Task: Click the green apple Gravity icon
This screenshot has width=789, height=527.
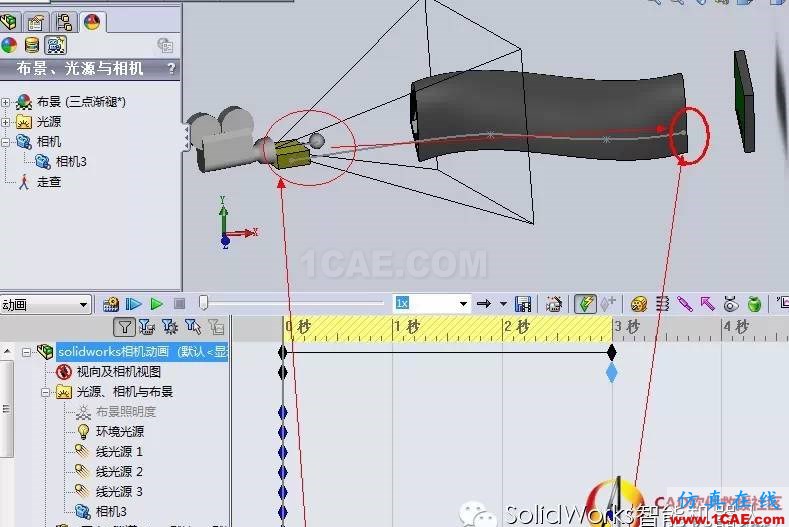Action: [x=754, y=304]
